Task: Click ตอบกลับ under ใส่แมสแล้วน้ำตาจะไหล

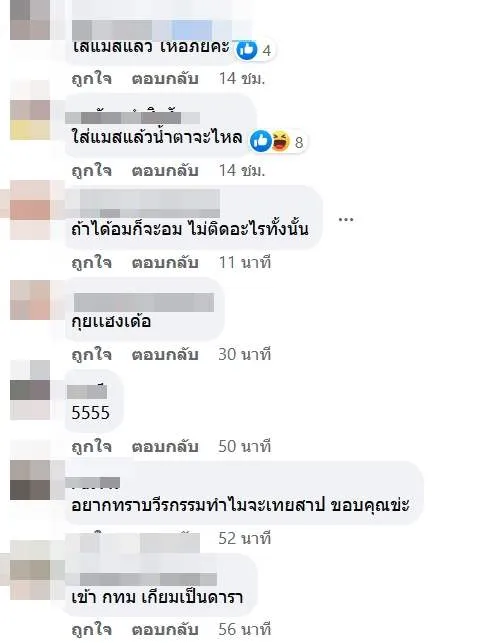Action: (165, 171)
